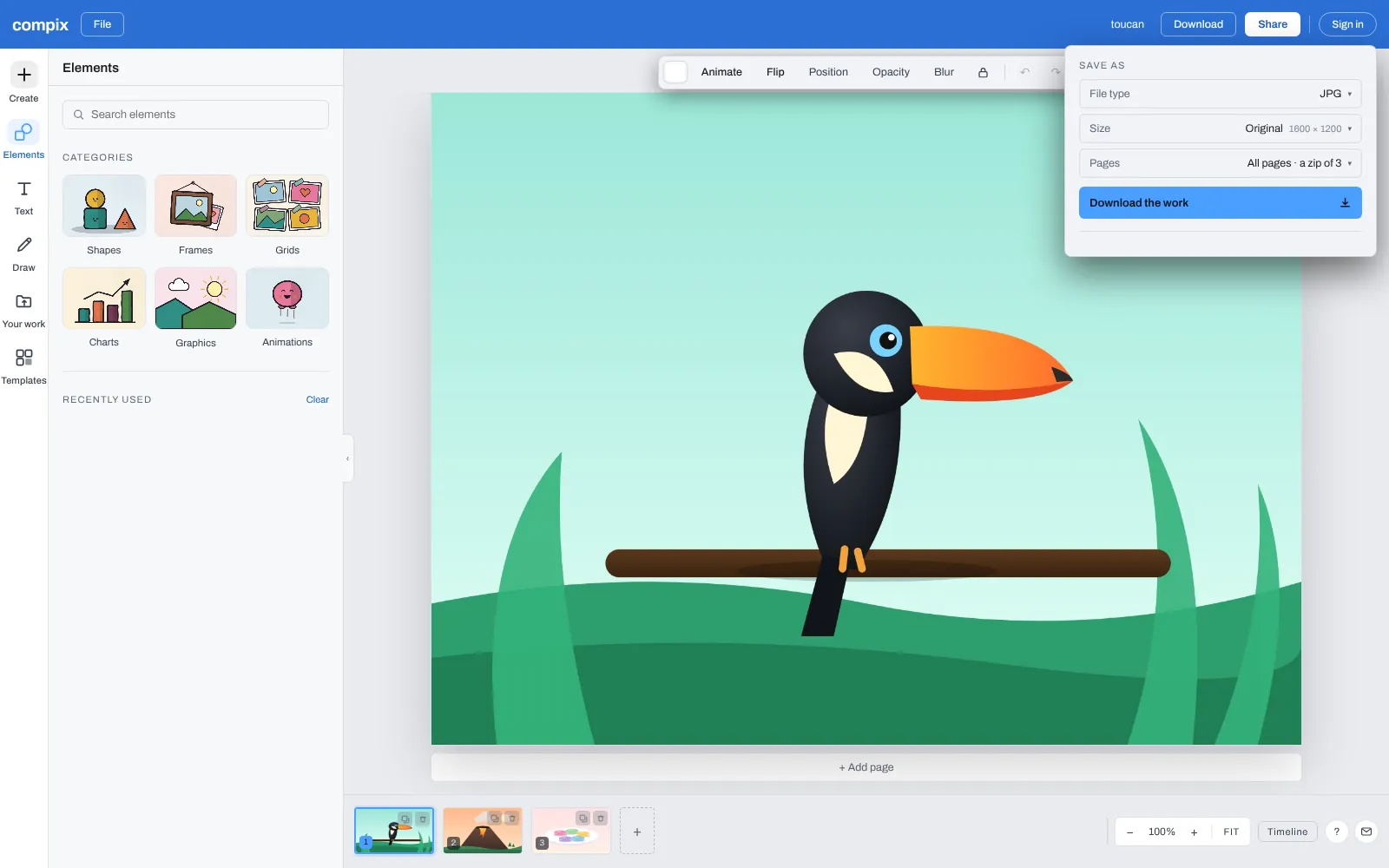This screenshot has height=868, width=1389.
Task: Duplicate page 1 thumbnail
Action: [x=405, y=819]
